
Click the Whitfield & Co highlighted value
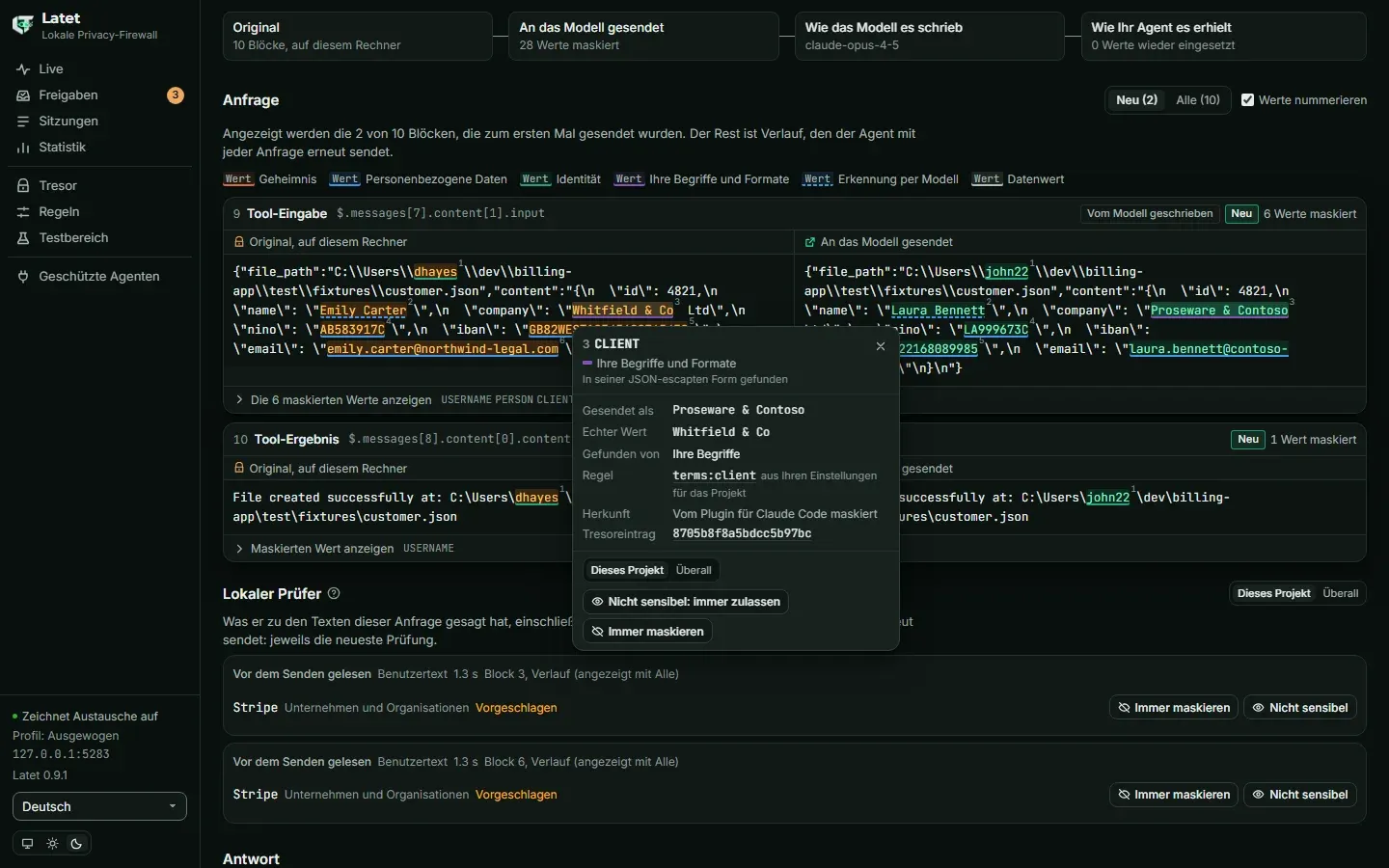[x=622, y=311]
